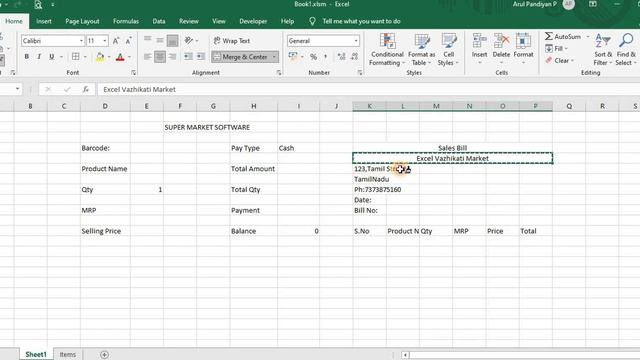Decrease cell indent
This screenshot has height=360, width=640.
(188, 57)
